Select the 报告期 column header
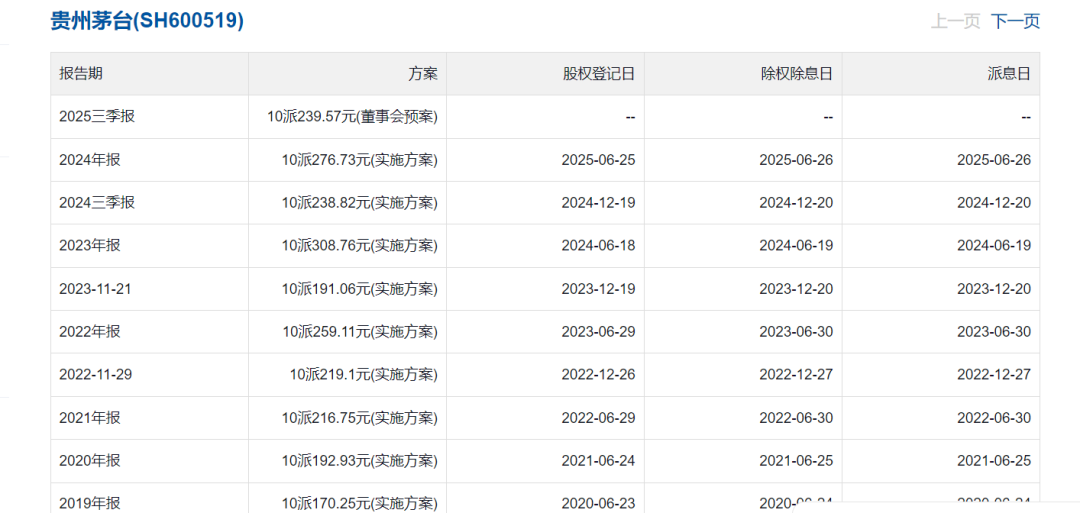This screenshot has width=1080, height=513. [x=81, y=74]
